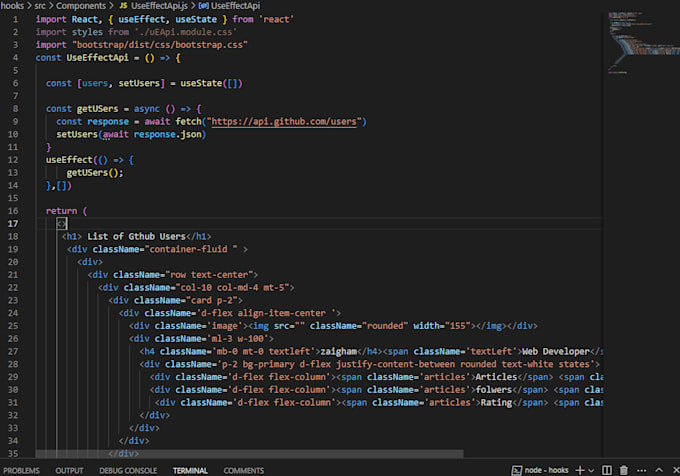Click 'folwers' span text on line 30
The height and width of the screenshot is (476, 680).
pyautogui.click(x=494, y=390)
